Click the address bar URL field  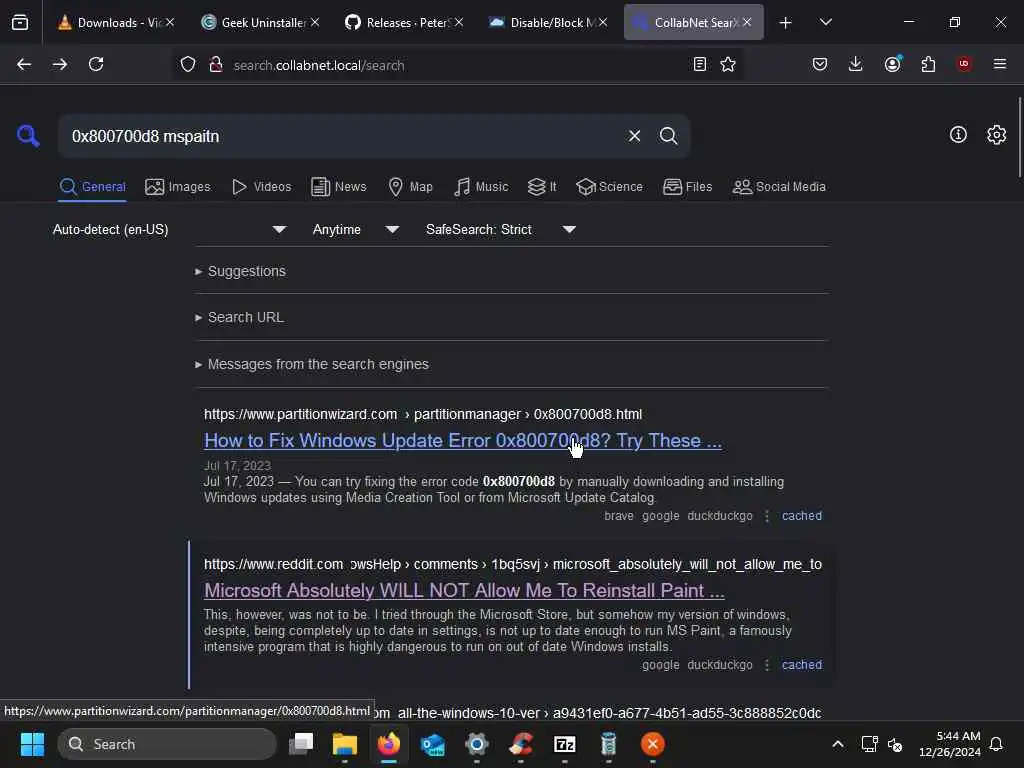(x=457, y=65)
